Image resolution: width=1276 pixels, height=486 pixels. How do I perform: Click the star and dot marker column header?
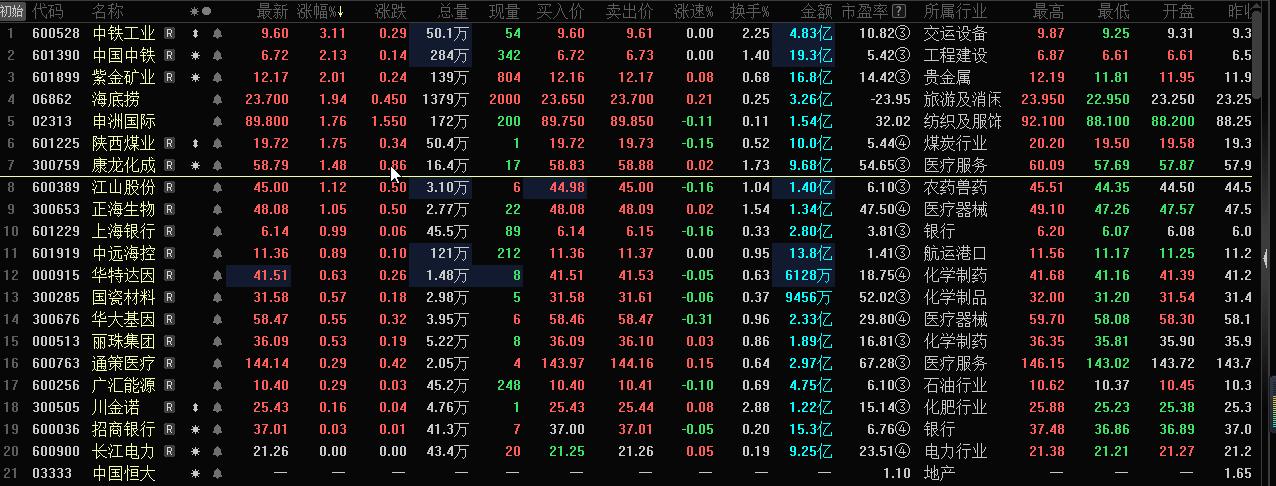coord(200,12)
